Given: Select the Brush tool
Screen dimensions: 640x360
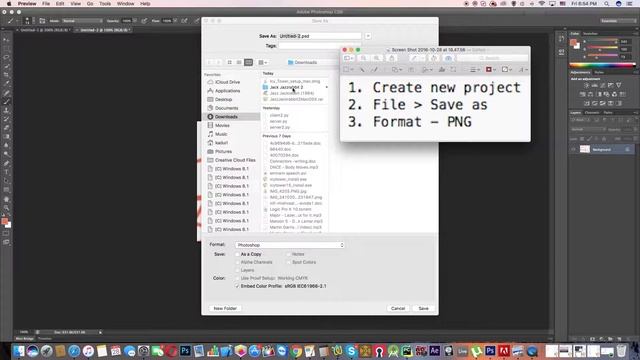Looking at the screenshot, I should (x=6, y=101).
